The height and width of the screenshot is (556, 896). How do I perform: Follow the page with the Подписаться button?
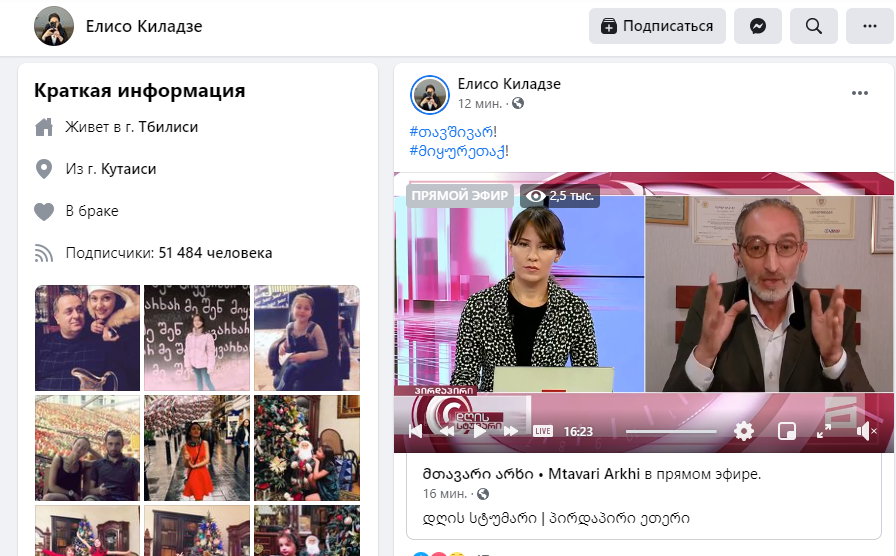point(657,26)
